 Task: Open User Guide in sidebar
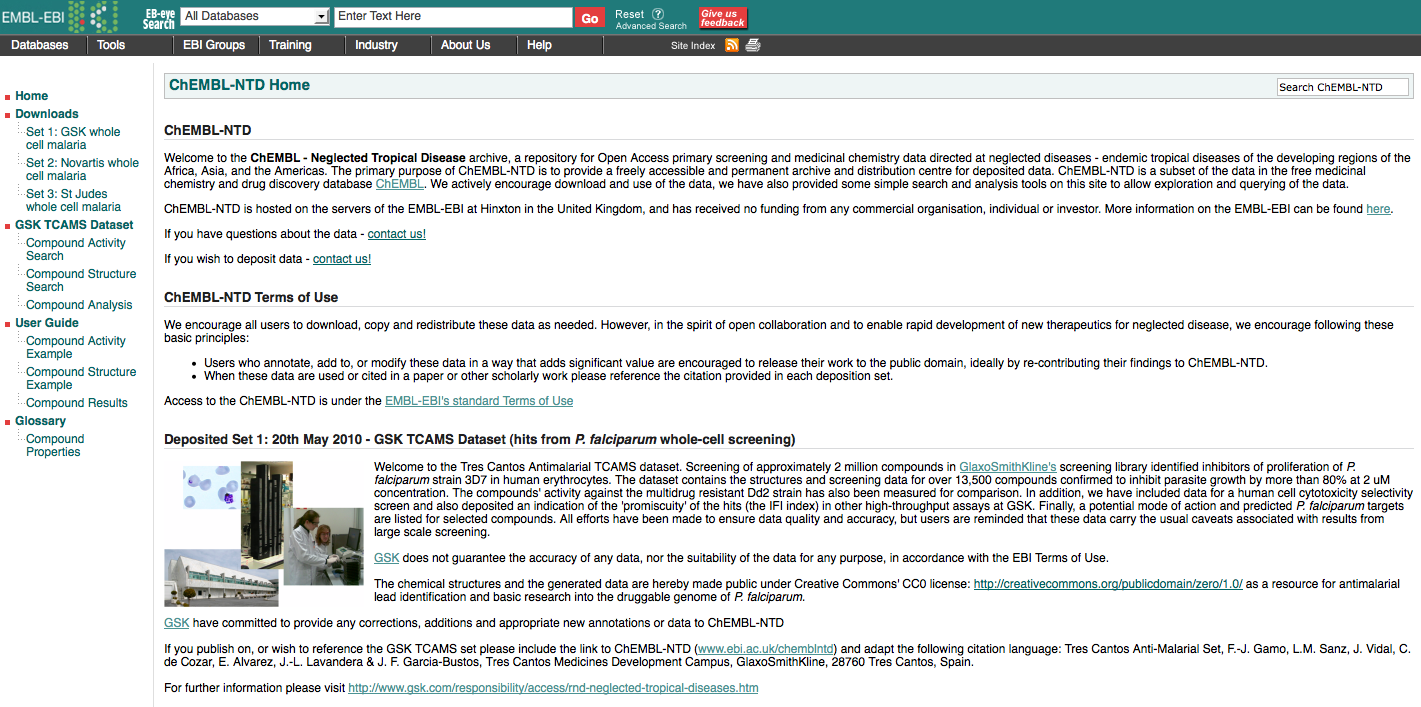click(x=47, y=323)
